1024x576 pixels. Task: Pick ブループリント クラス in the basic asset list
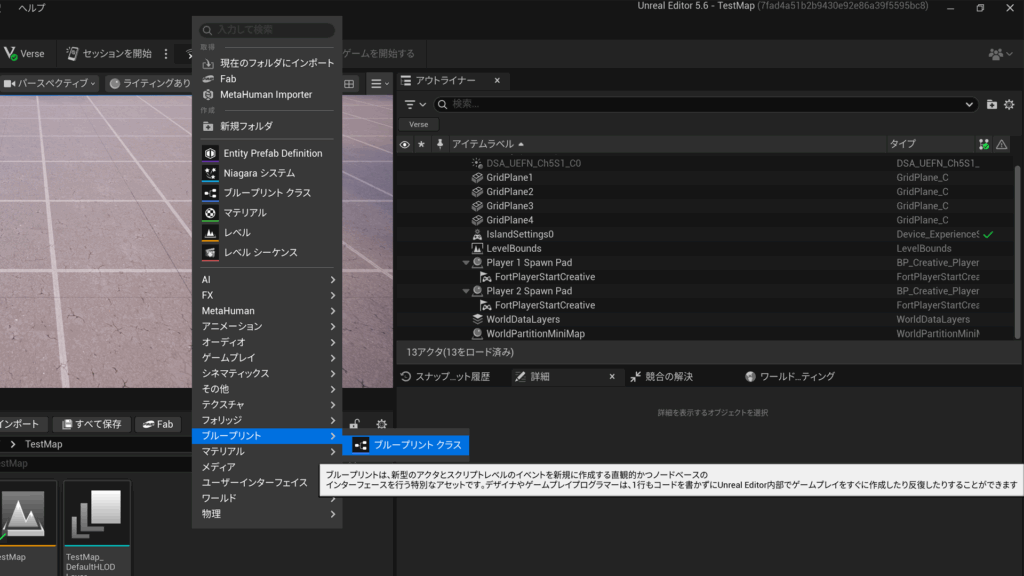point(267,193)
